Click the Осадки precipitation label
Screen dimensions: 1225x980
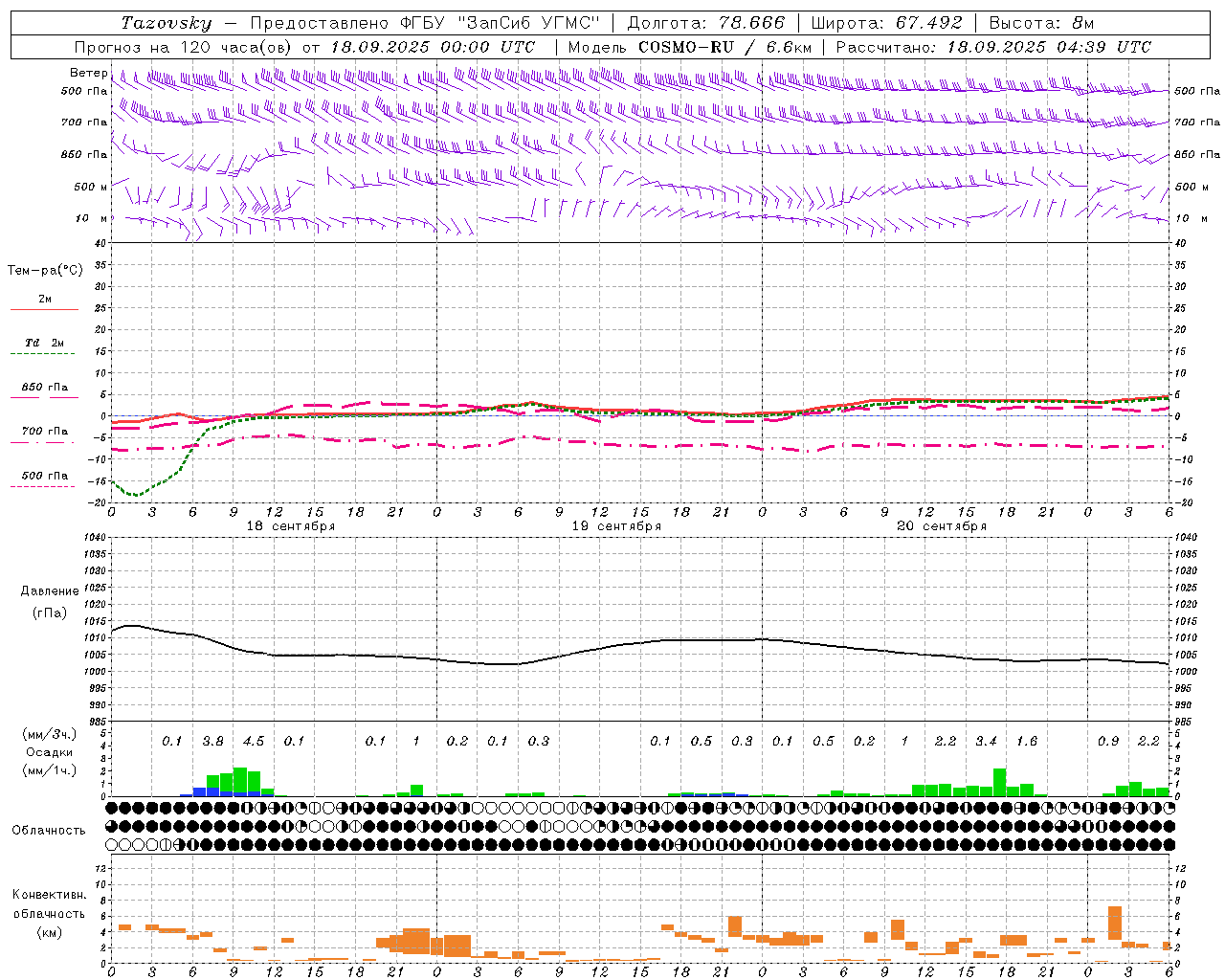[x=48, y=752]
